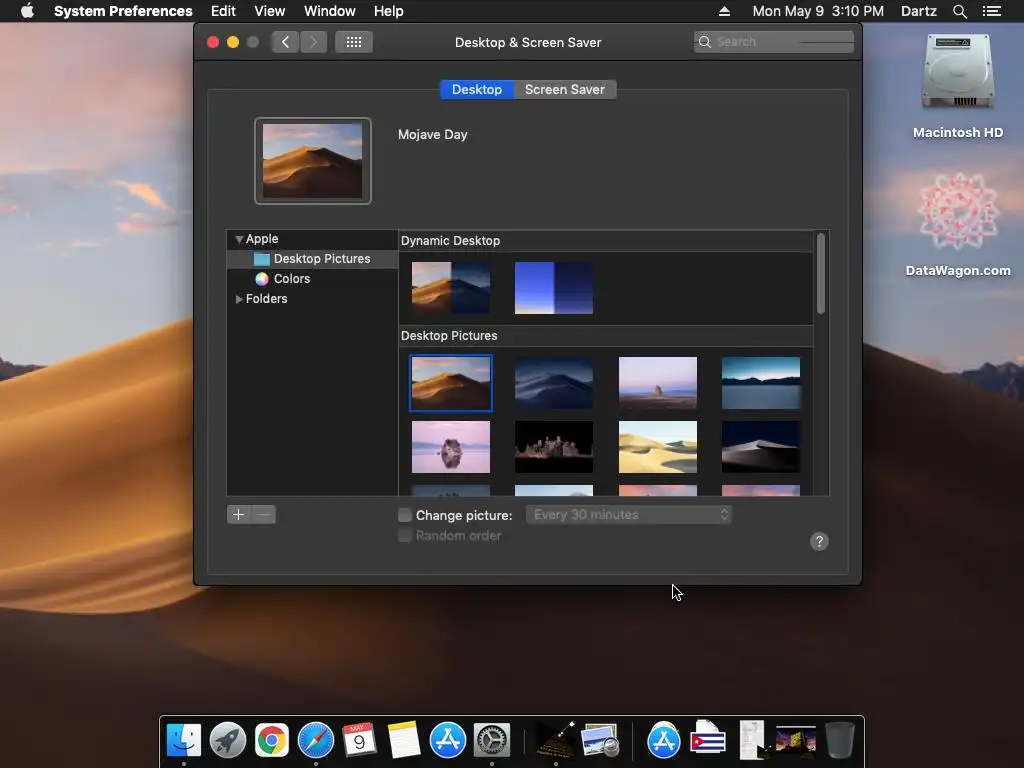Choose the Mojave dynamic day-night thumbnail
Viewport: 1024px width, 768px height.
(451, 288)
